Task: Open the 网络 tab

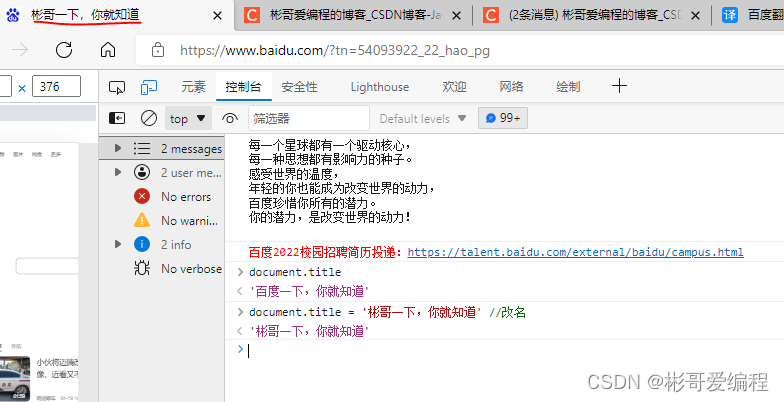Action: pyautogui.click(x=512, y=86)
